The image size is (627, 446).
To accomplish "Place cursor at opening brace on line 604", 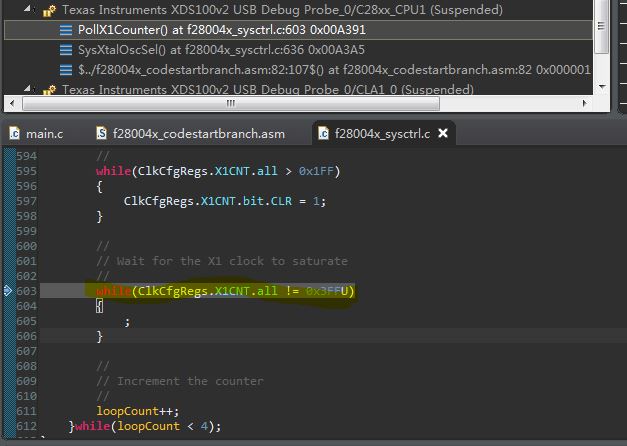I will (x=100, y=306).
